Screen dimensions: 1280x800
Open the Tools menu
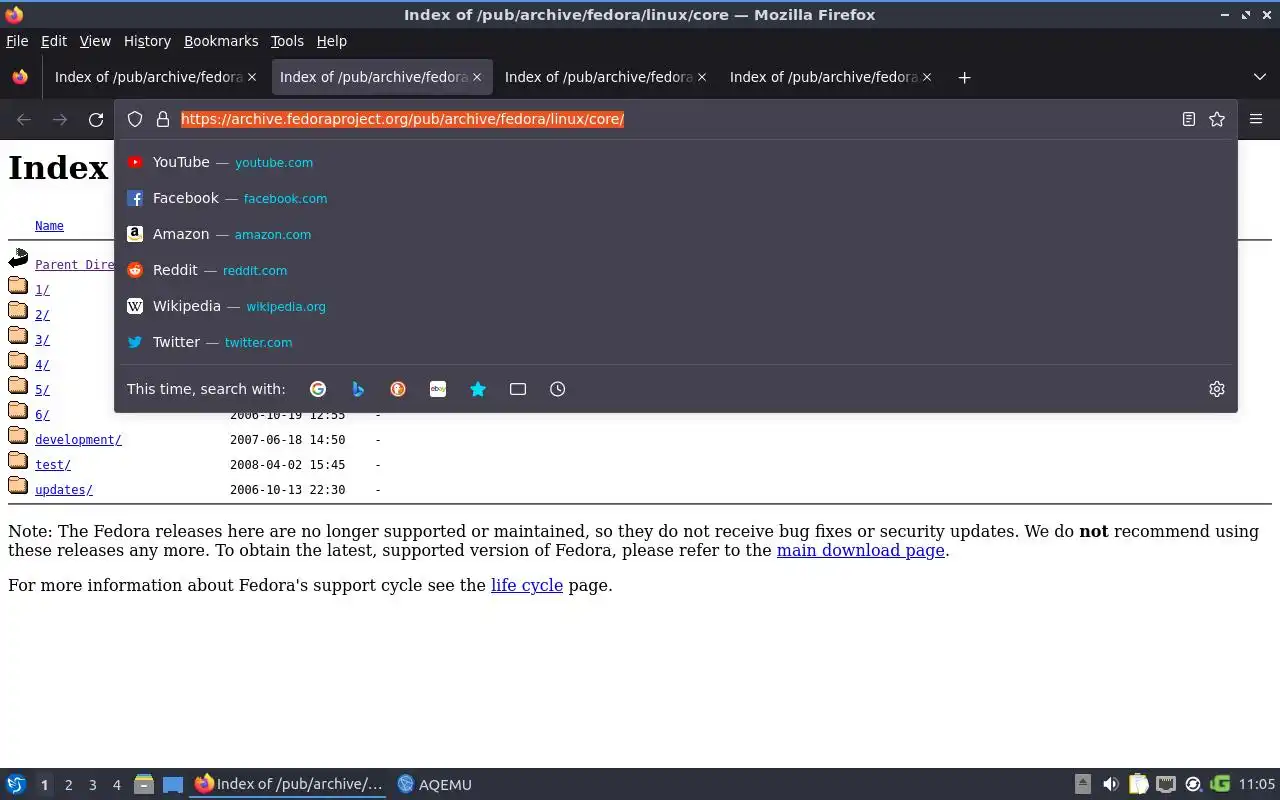coord(287,41)
